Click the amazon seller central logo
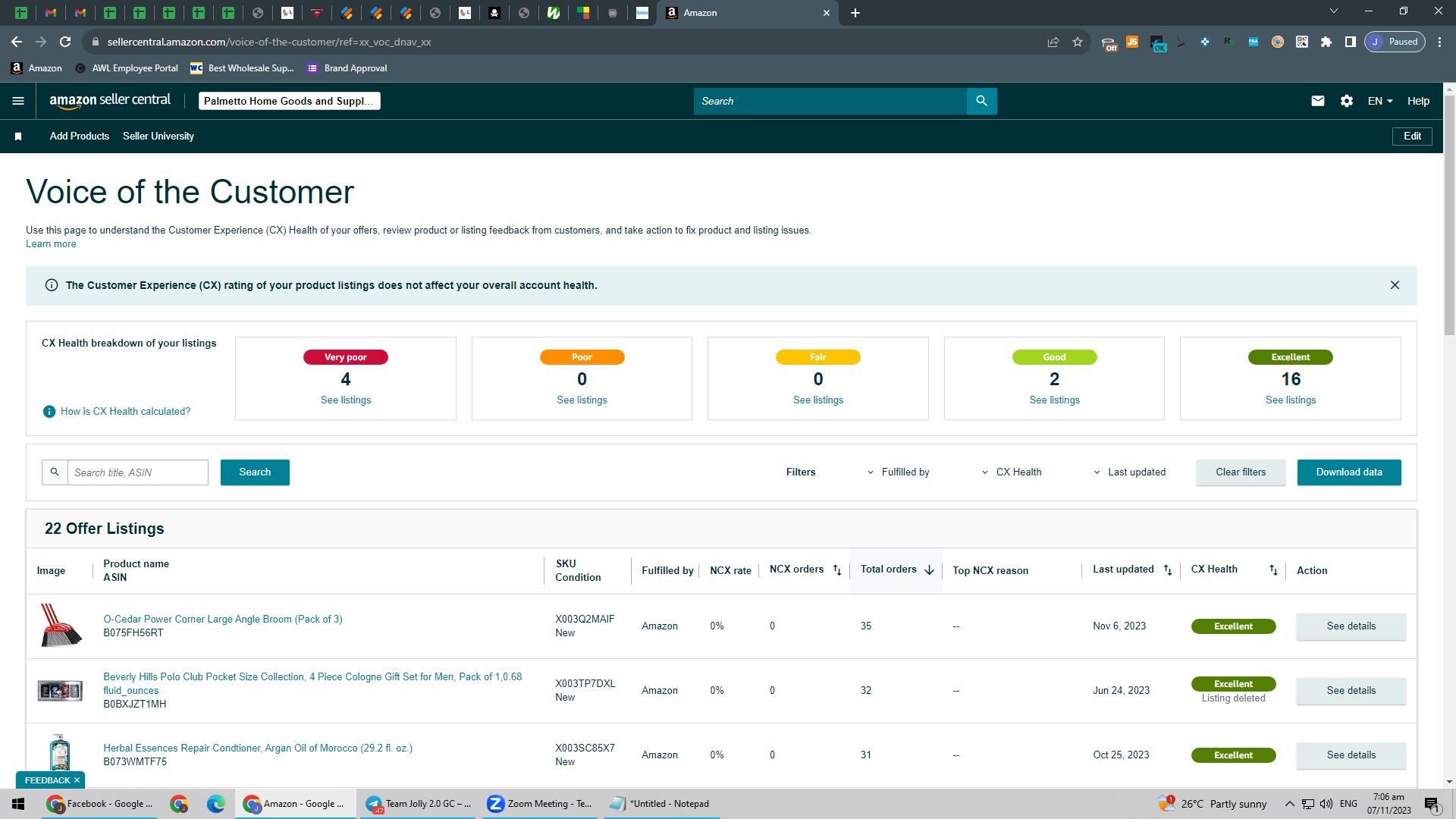1456x819 pixels. pyautogui.click(x=110, y=101)
